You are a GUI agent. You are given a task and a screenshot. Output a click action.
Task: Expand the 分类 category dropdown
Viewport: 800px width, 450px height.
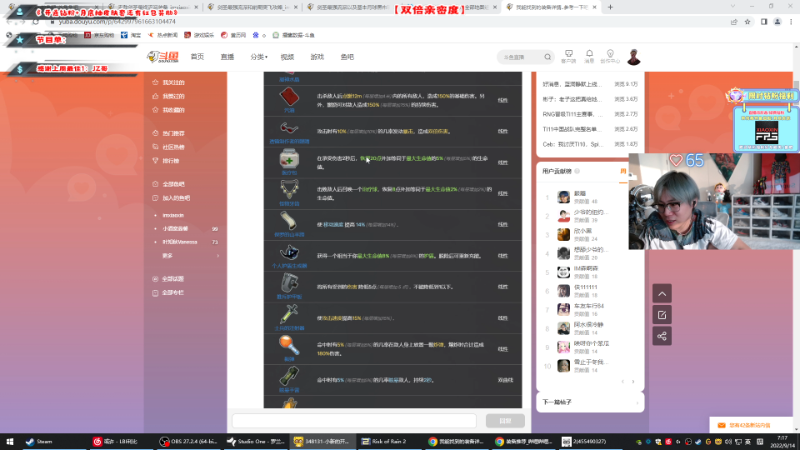(259, 57)
